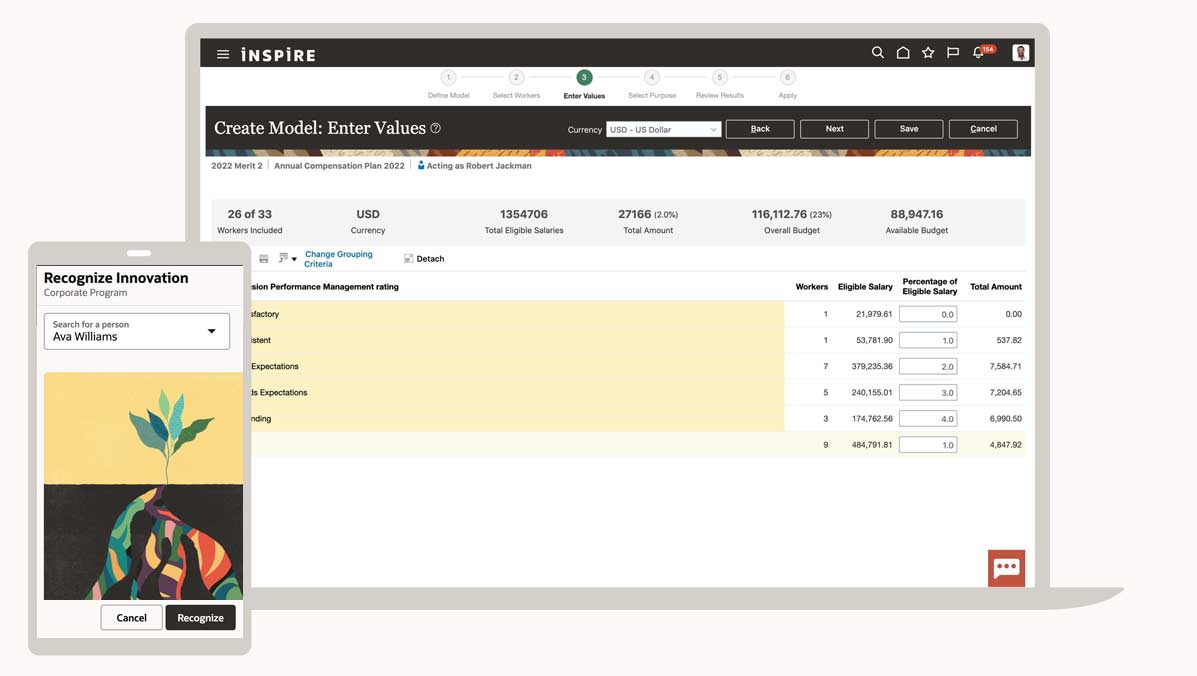Click the Recognize button on the mobile card
This screenshot has height=676, width=1197.
coord(200,618)
